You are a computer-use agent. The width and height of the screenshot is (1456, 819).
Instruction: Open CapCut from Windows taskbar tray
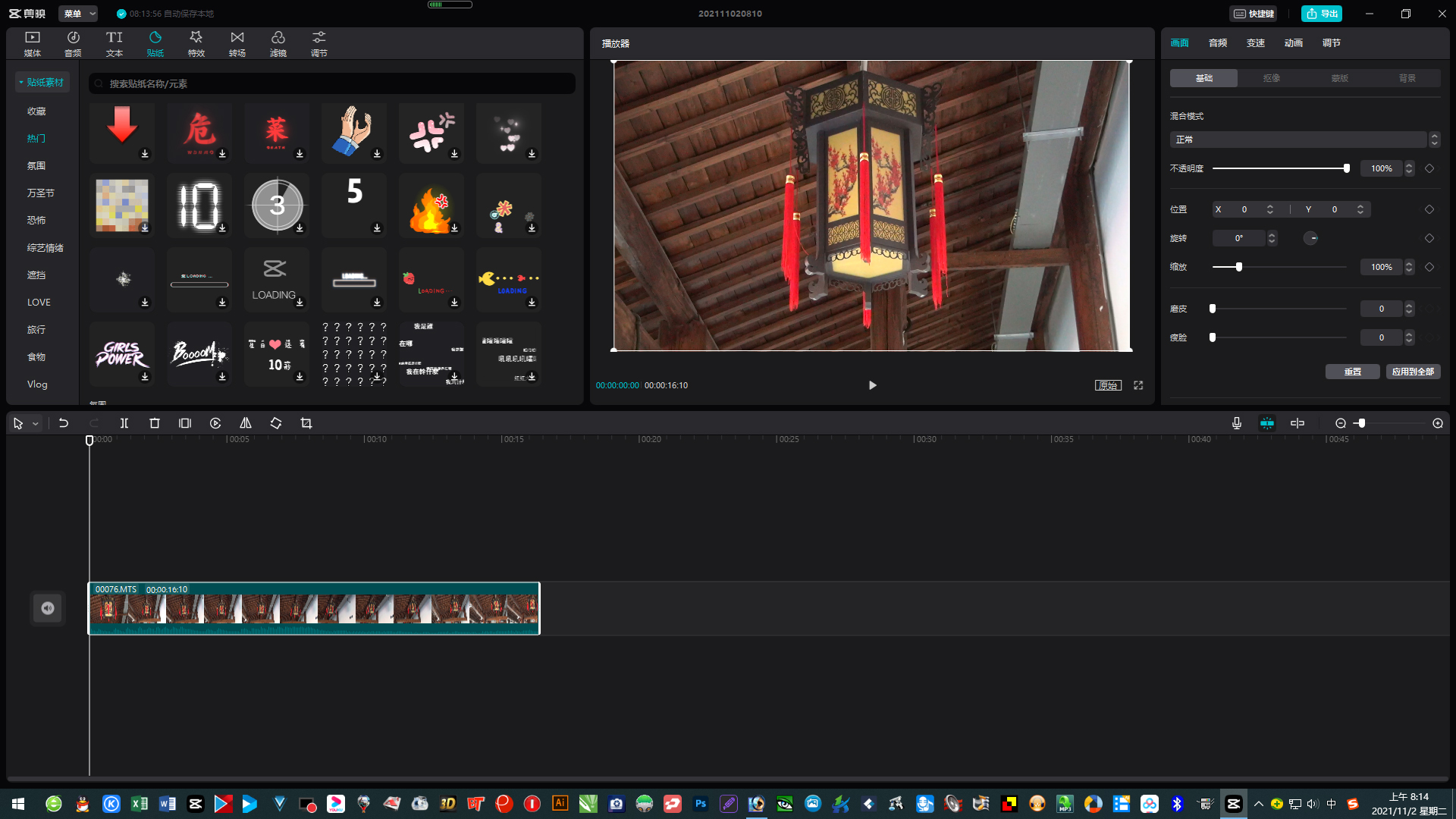[x=1234, y=804]
